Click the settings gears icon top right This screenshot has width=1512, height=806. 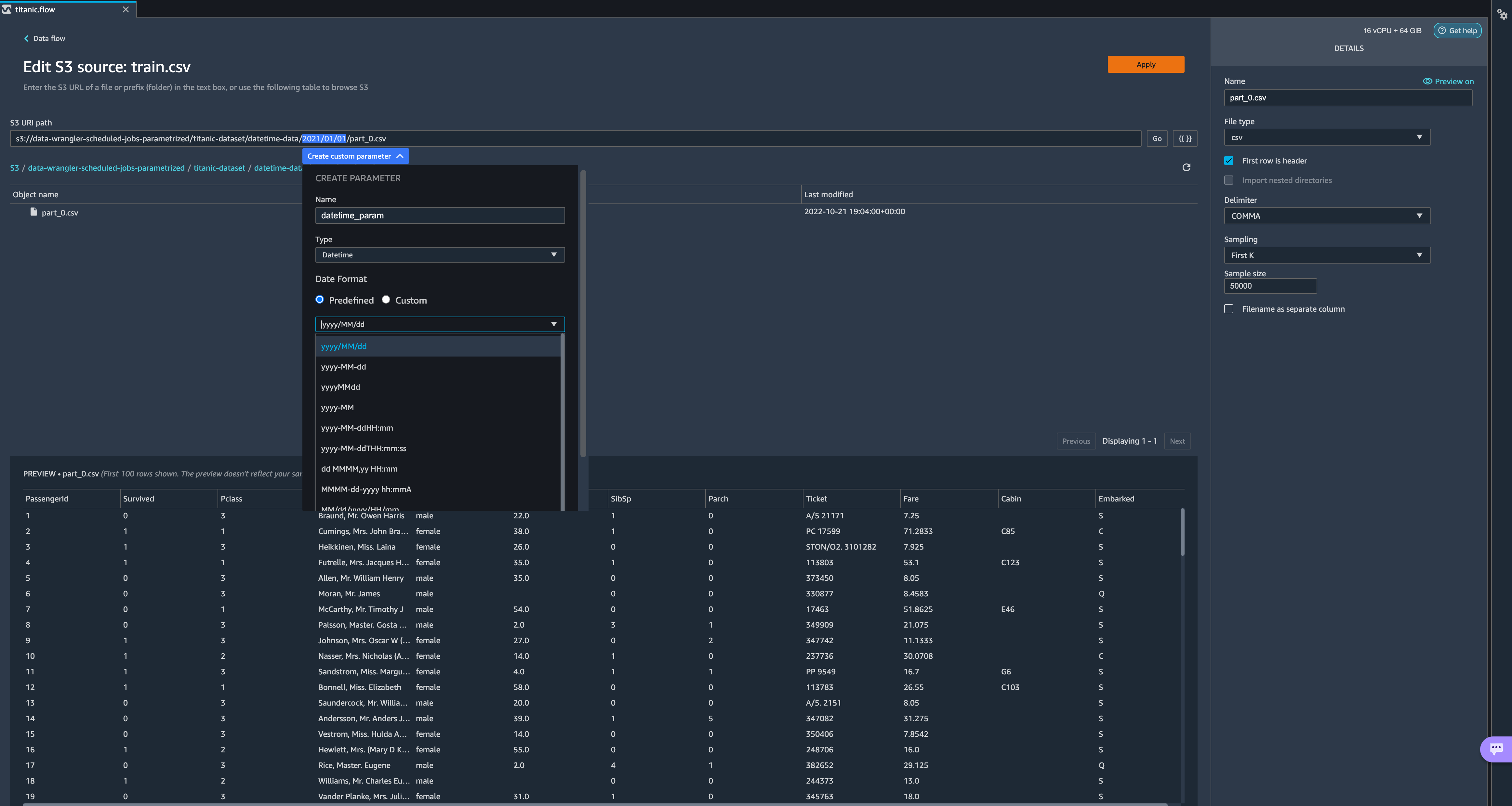click(1502, 14)
